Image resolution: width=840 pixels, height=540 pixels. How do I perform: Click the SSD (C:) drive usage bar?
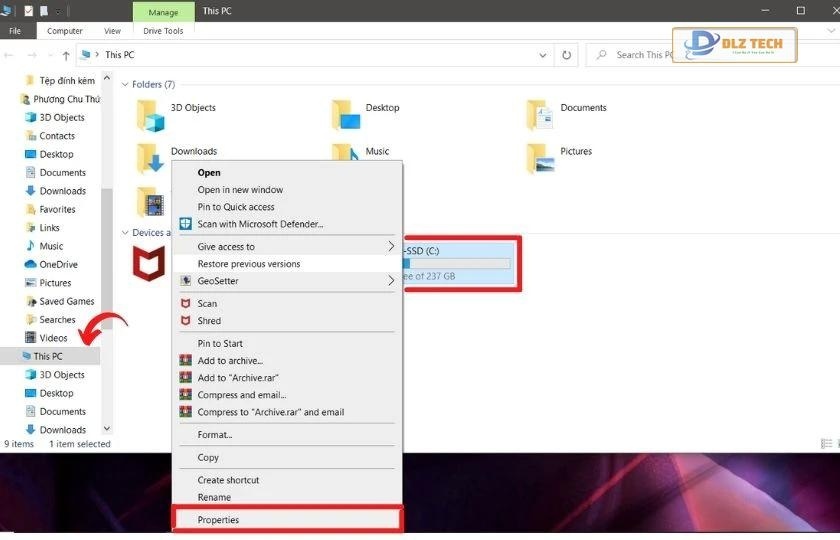456,264
